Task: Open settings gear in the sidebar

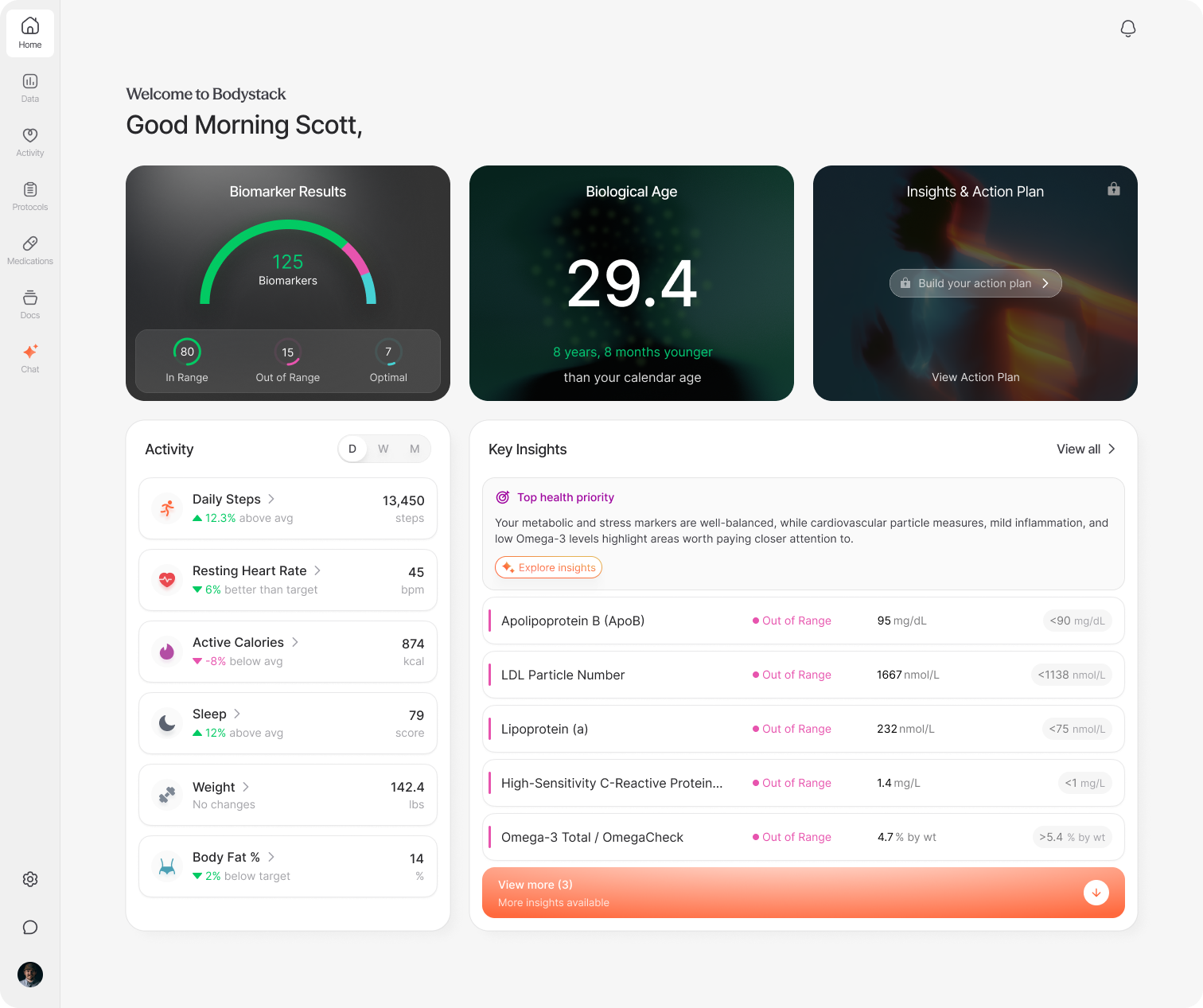Action: tap(30, 879)
